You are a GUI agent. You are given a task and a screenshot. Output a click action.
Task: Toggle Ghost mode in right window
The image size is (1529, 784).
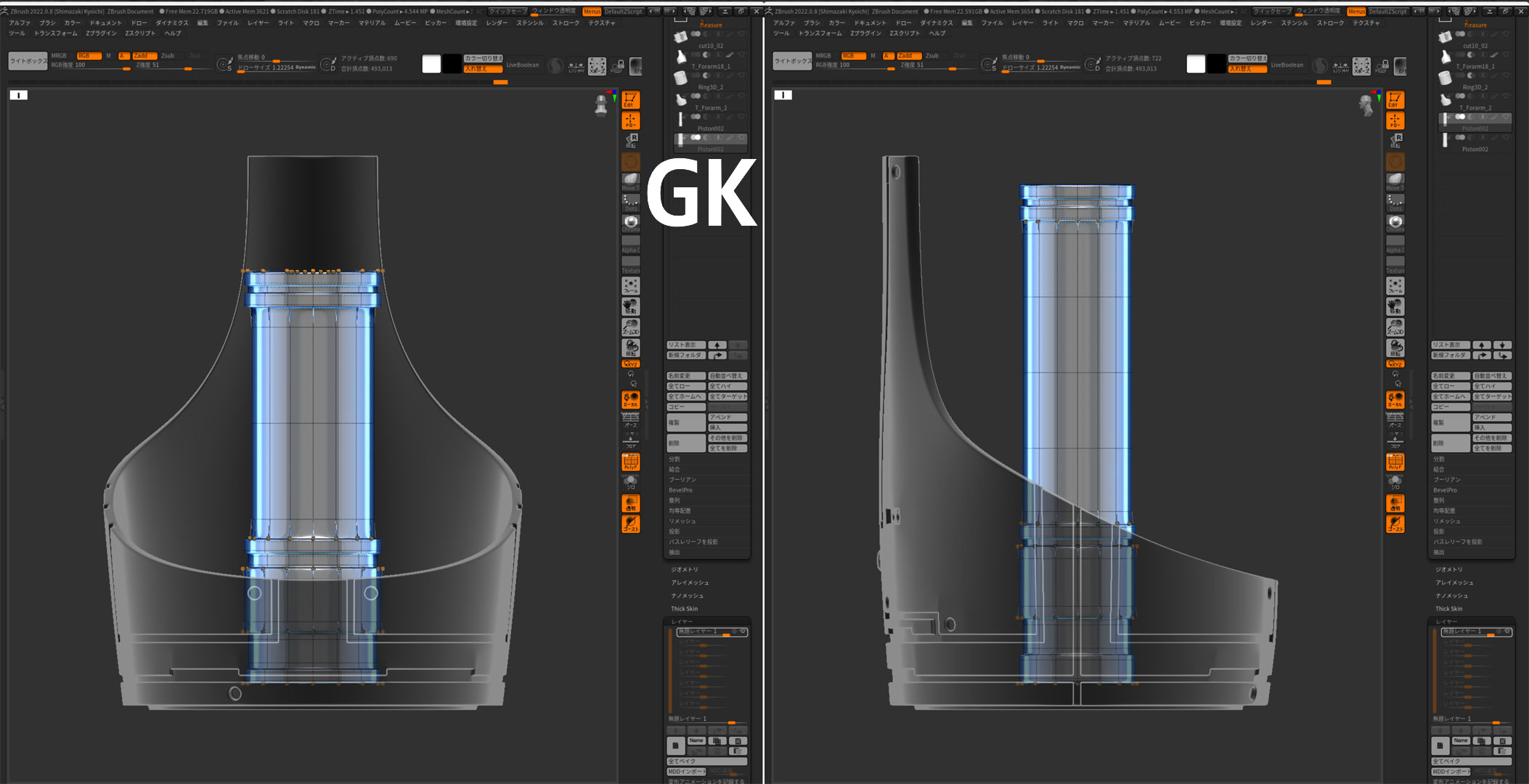1395,523
